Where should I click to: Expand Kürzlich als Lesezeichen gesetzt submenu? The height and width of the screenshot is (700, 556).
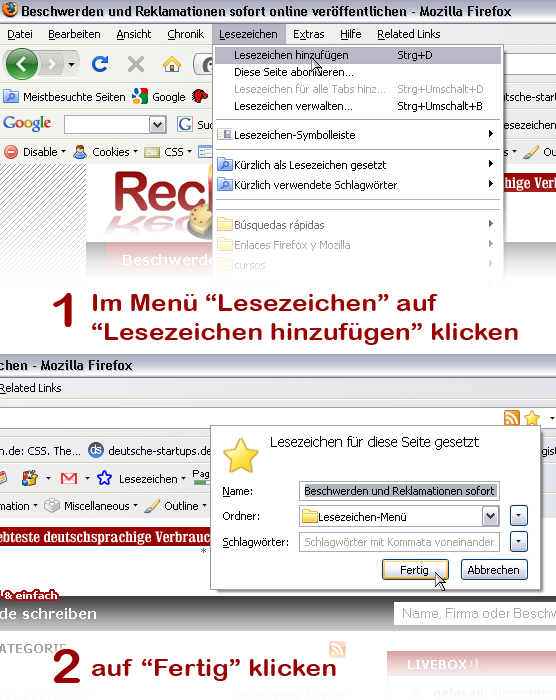(358, 165)
